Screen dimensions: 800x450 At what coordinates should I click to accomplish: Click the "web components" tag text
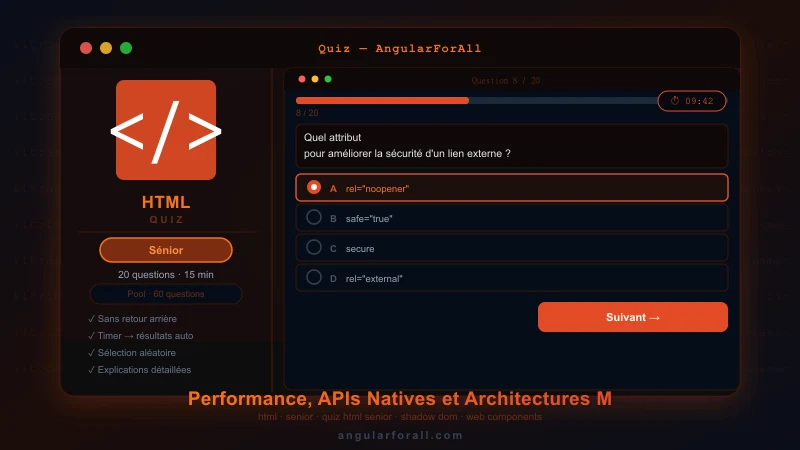(504, 417)
